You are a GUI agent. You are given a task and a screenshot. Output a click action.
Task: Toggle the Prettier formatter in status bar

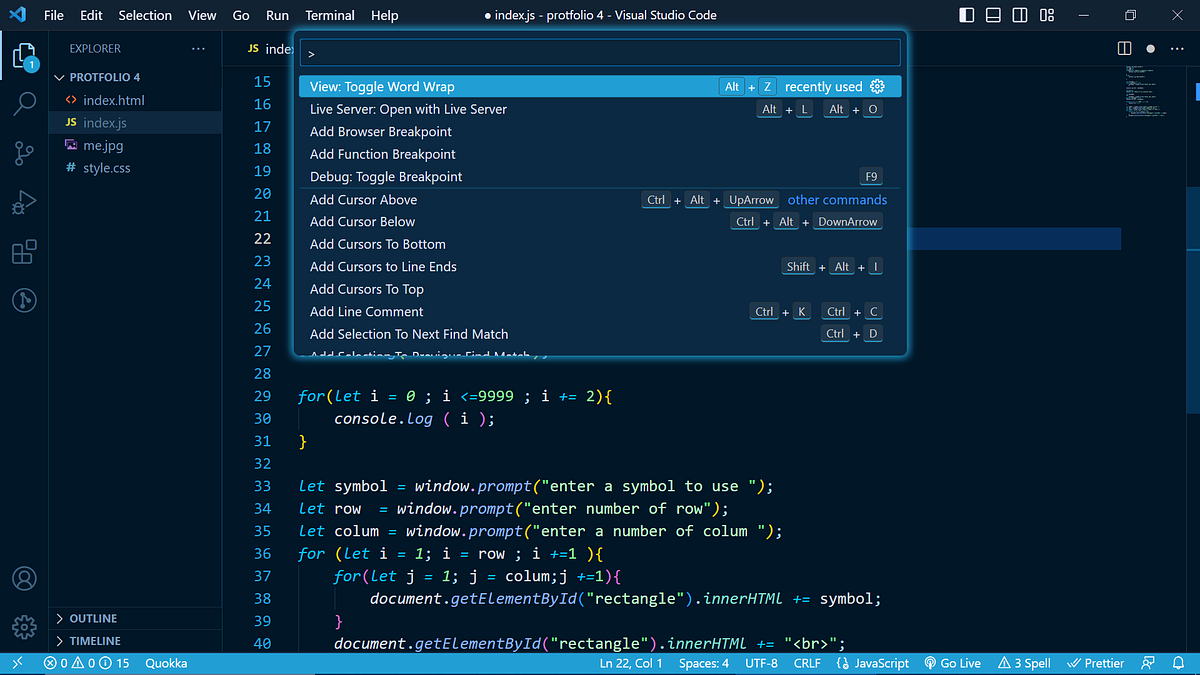click(1096, 662)
